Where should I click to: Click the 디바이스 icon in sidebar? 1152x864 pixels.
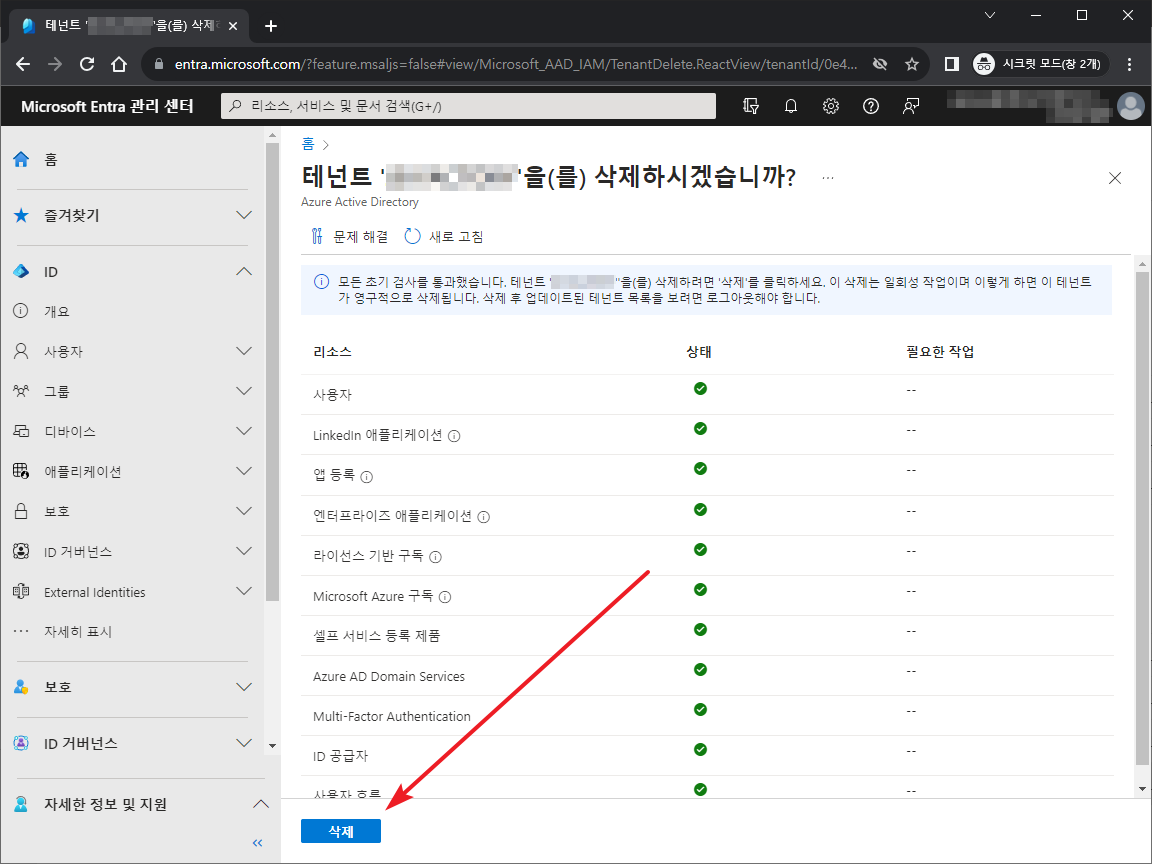[21, 431]
